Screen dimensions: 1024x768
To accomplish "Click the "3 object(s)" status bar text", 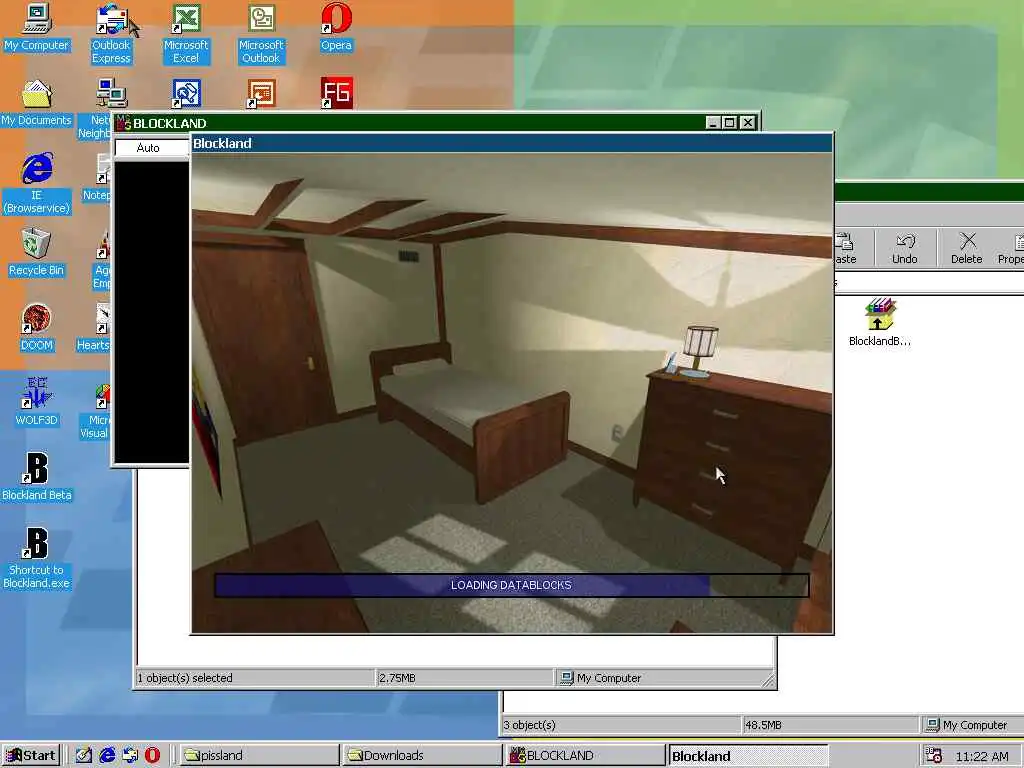I will coord(530,725).
